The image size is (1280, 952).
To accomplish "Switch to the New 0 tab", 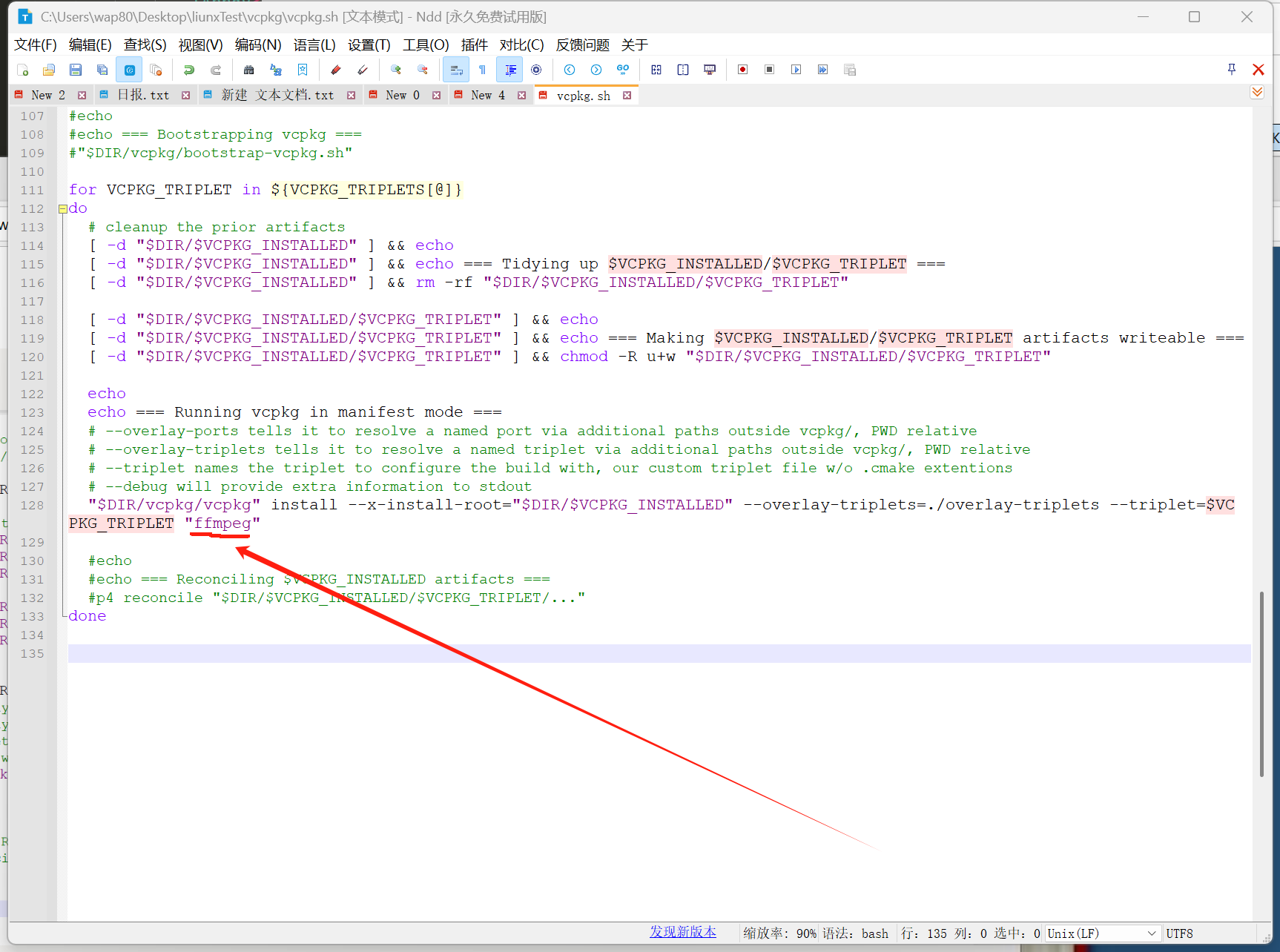I will [x=403, y=95].
